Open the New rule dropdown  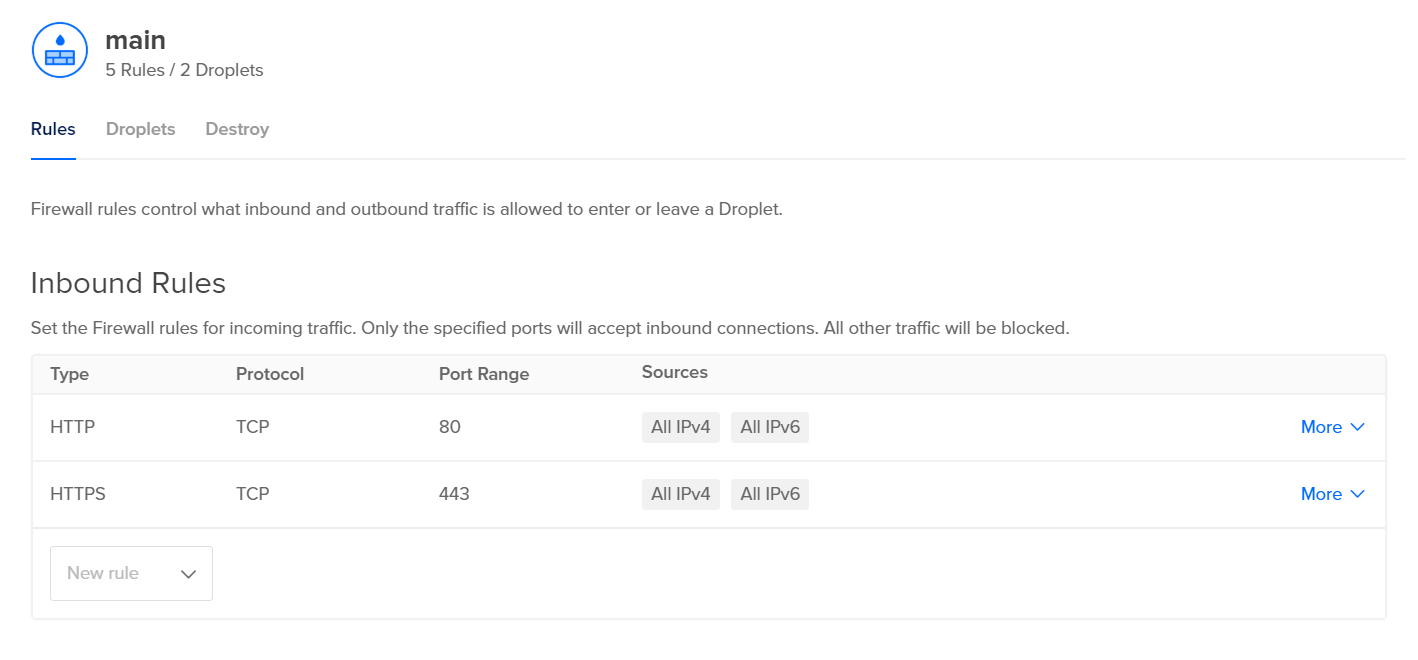(131, 573)
